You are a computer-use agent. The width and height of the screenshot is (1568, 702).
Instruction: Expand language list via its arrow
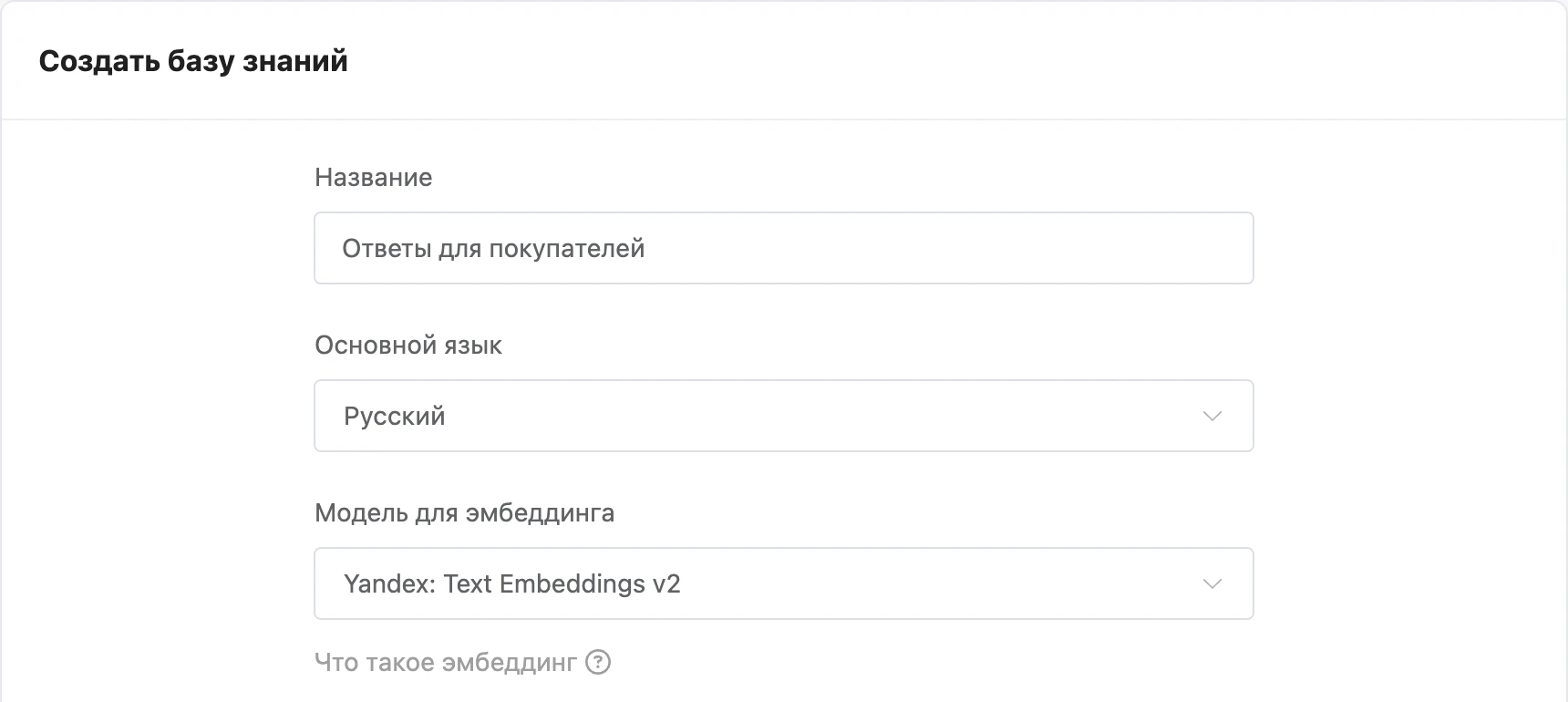(x=1212, y=416)
